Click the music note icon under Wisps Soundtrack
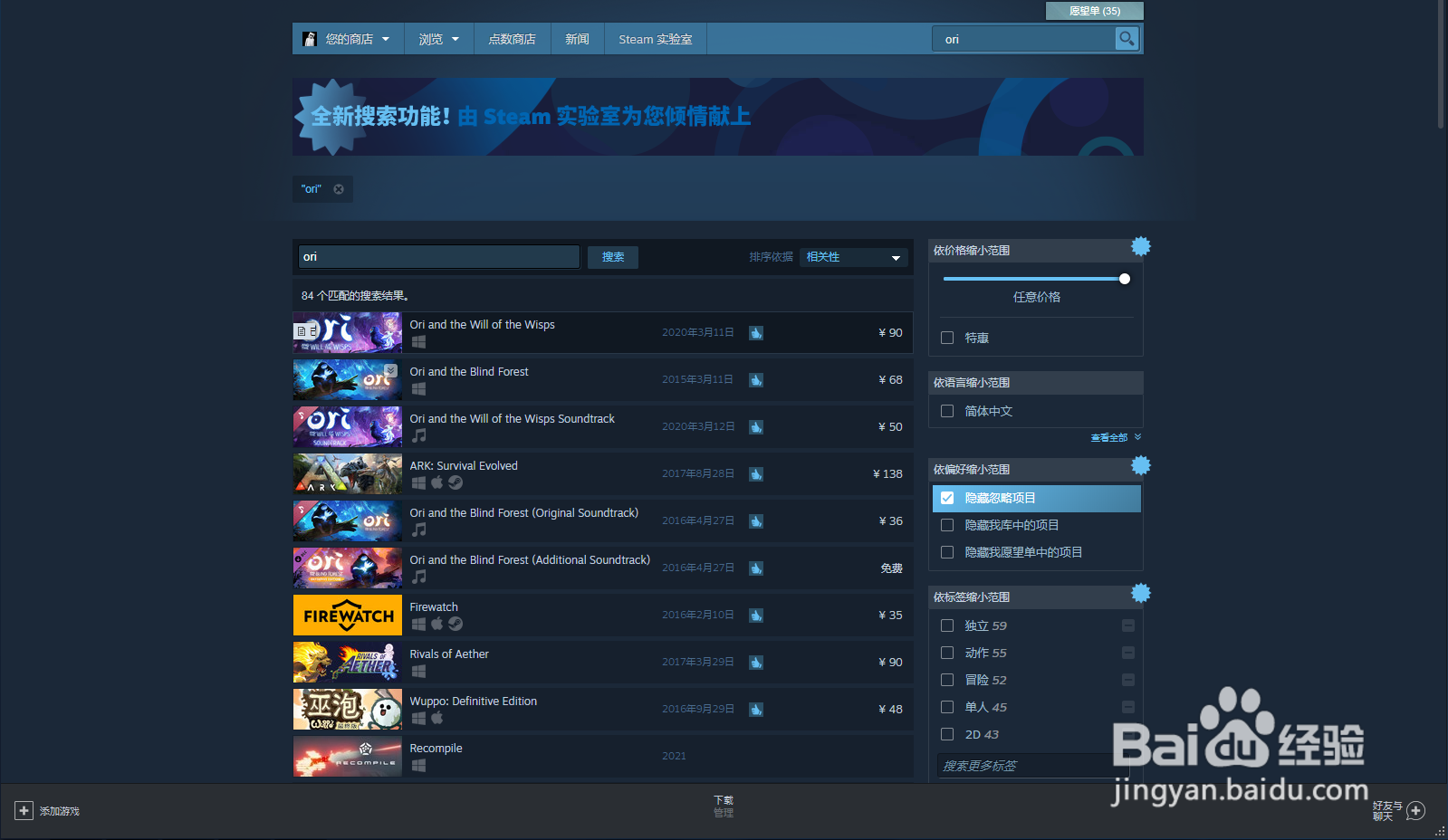Viewport: 1448px width, 840px height. click(x=418, y=436)
